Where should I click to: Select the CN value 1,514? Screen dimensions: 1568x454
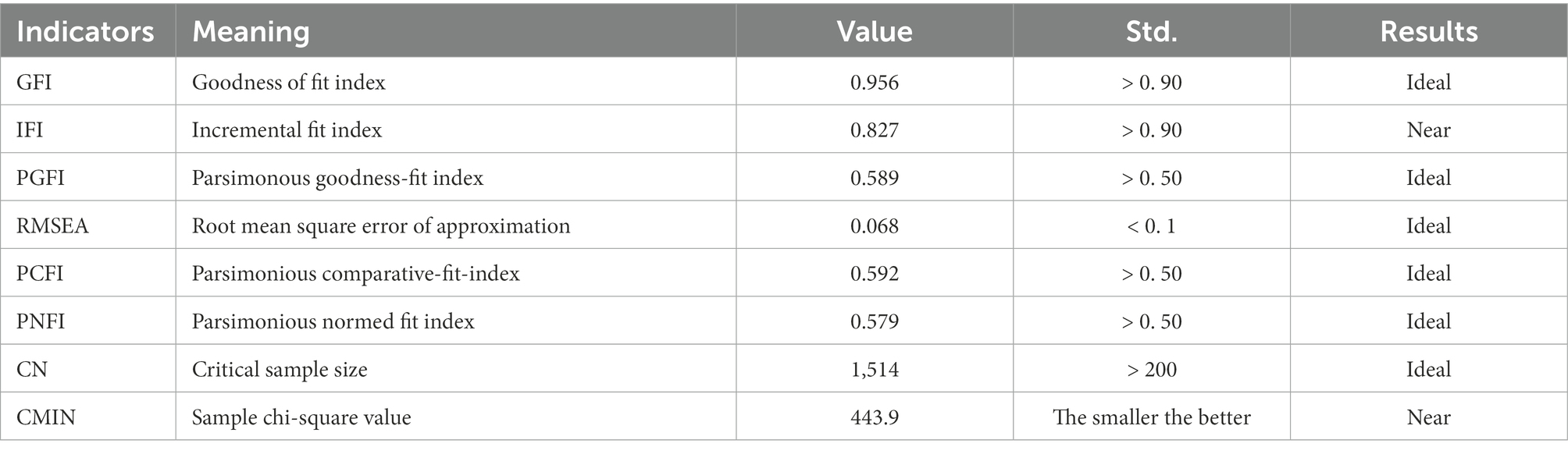875,370
